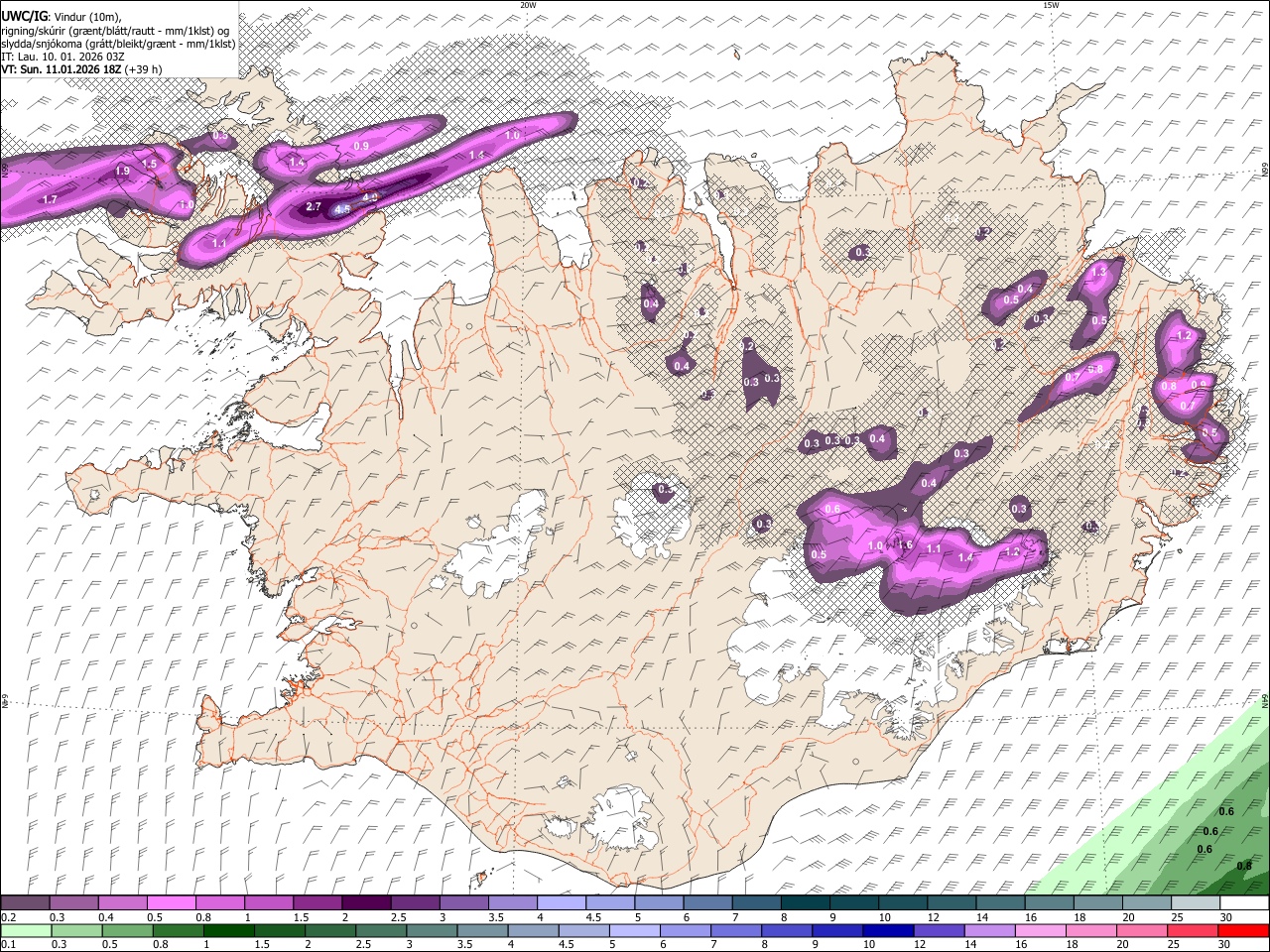Pick the red 30 swatch in the lower scale

click(1243, 931)
